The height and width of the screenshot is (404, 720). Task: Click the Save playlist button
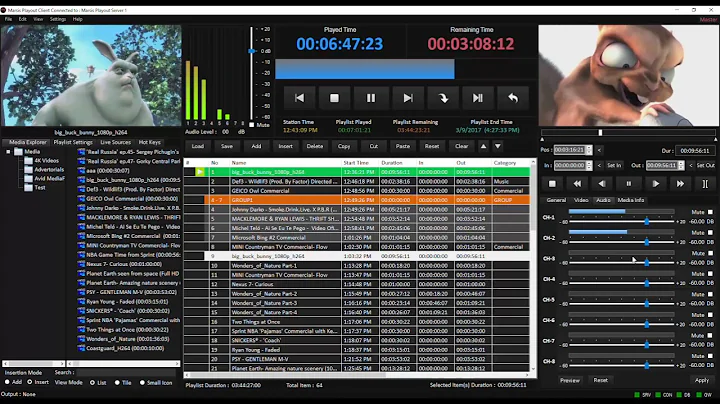click(x=227, y=146)
